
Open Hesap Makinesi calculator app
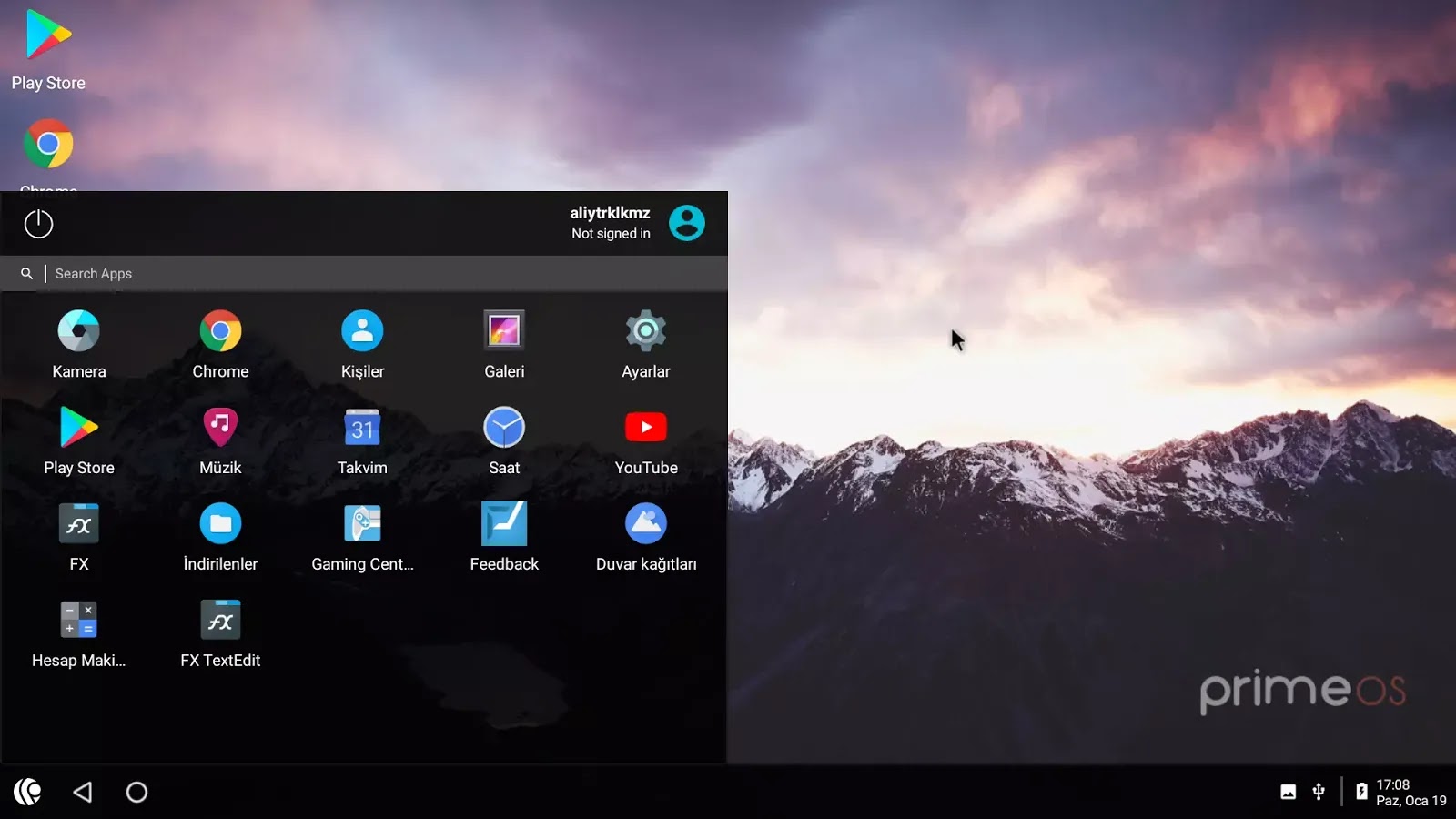pyautogui.click(x=79, y=633)
